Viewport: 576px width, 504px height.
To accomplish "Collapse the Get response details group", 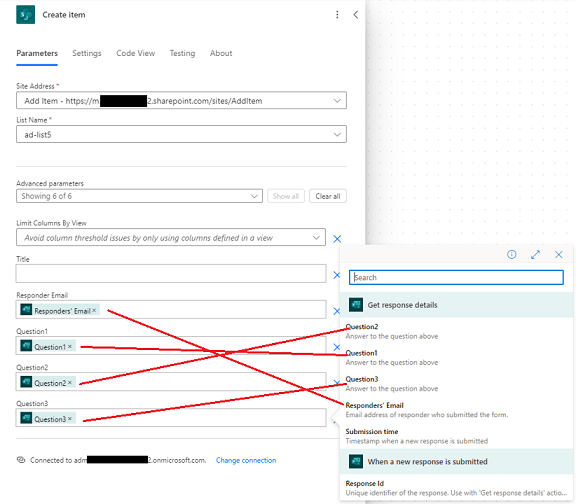I will click(x=457, y=305).
